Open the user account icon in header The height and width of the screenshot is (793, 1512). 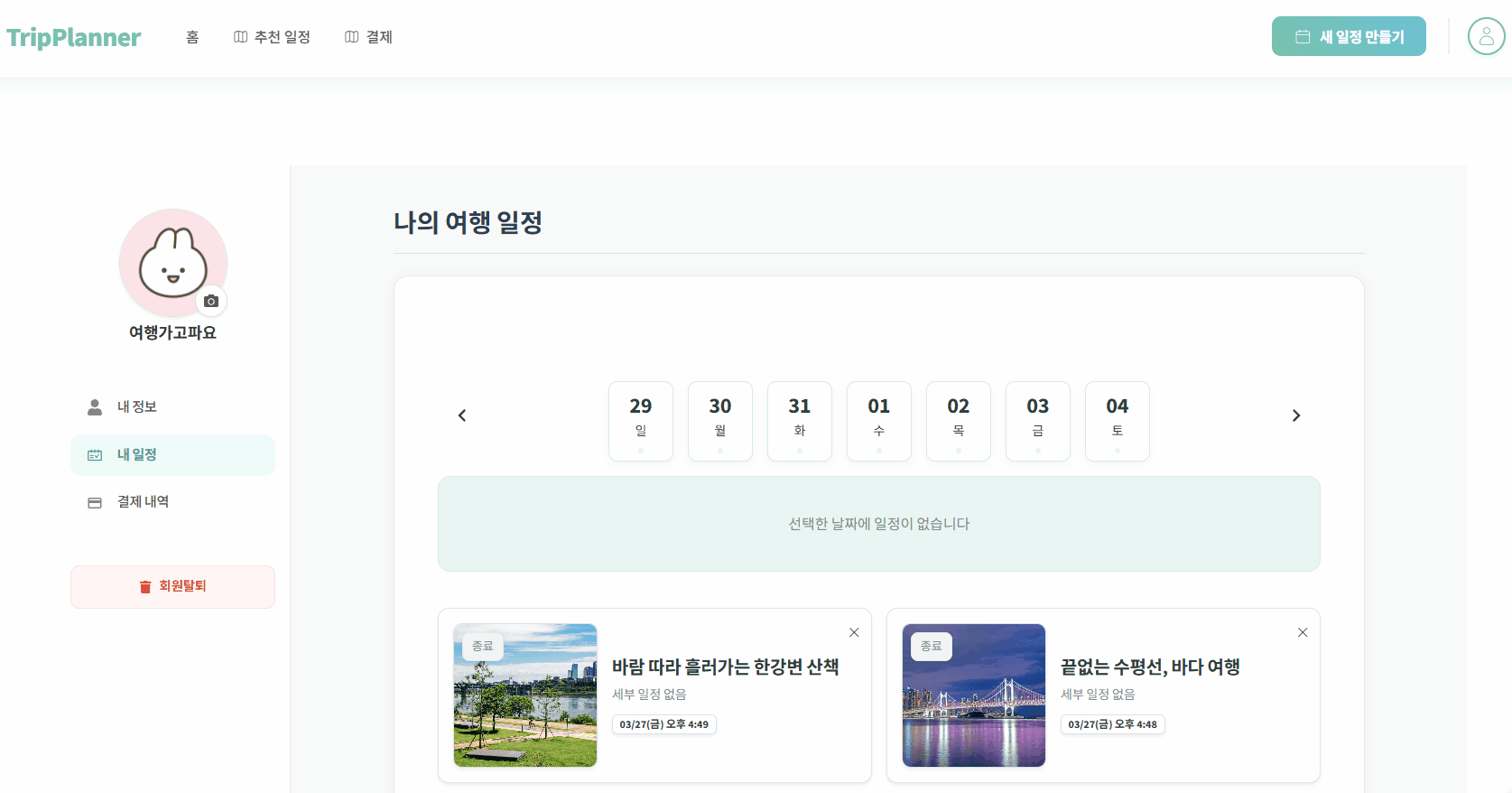tap(1486, 37)
